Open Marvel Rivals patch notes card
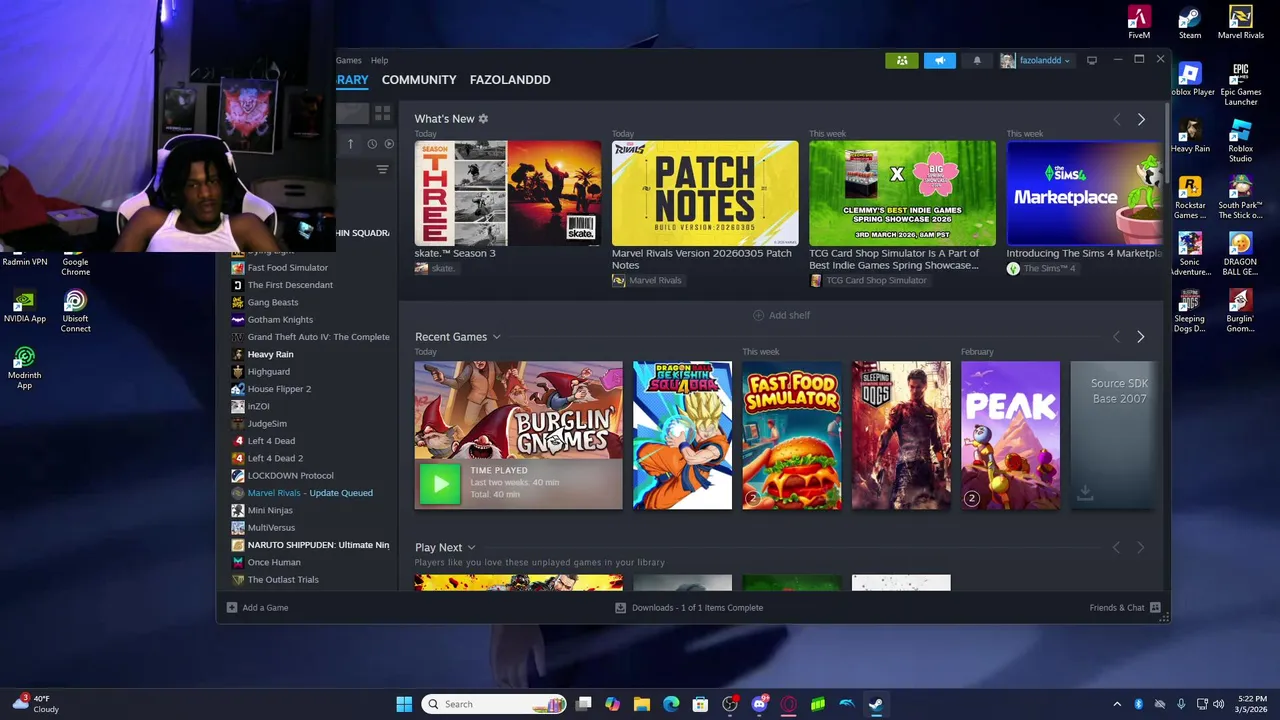The width and height of the screenshot is (1280, 720). point(705,193)
